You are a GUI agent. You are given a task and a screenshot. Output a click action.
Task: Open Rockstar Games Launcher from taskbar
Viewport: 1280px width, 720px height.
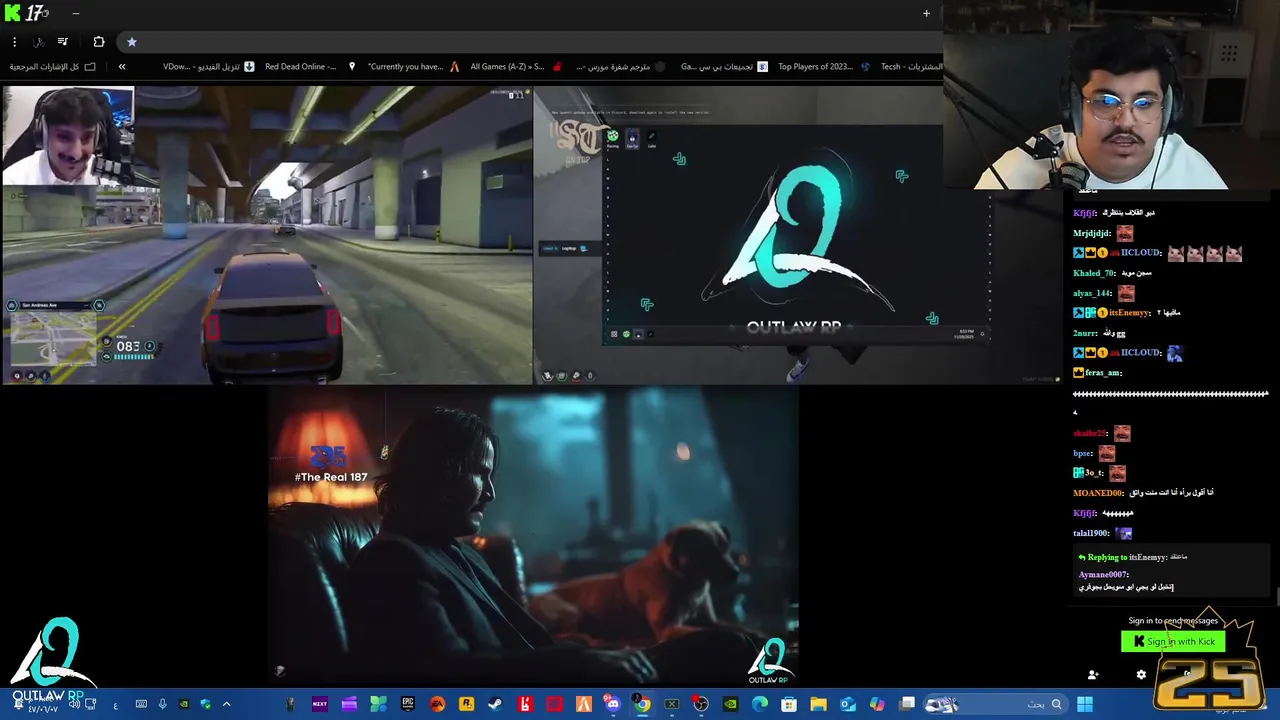[466, 704]
